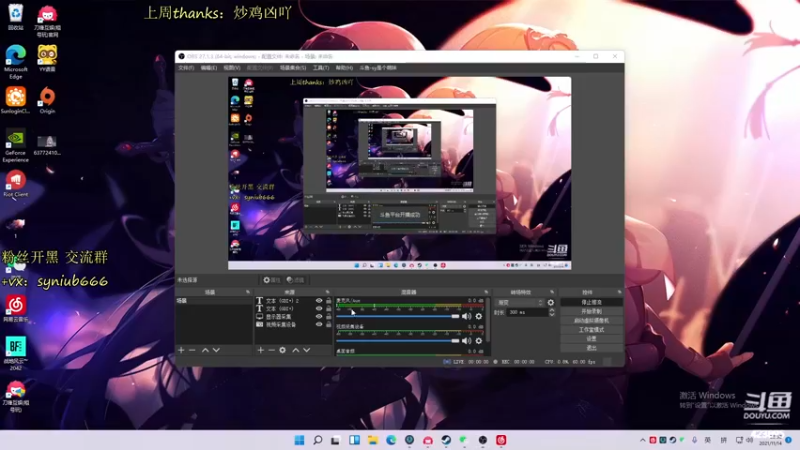800x450 pixels.
Task: Open Microsoft Edge desktop shortcut
Action: click(x=15, y=61)
